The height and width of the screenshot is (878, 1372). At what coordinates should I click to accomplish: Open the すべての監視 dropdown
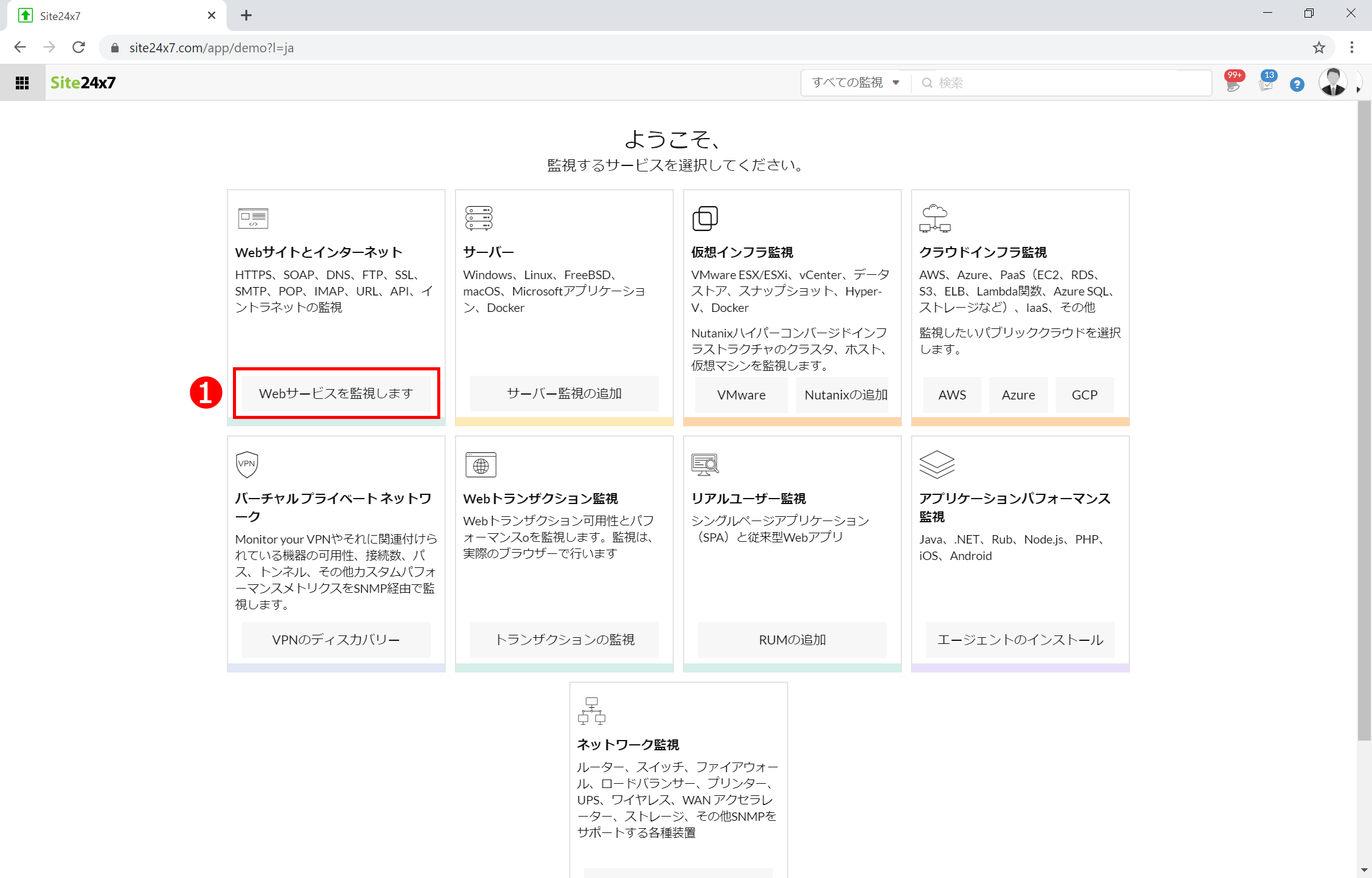(x=856, y=83)
